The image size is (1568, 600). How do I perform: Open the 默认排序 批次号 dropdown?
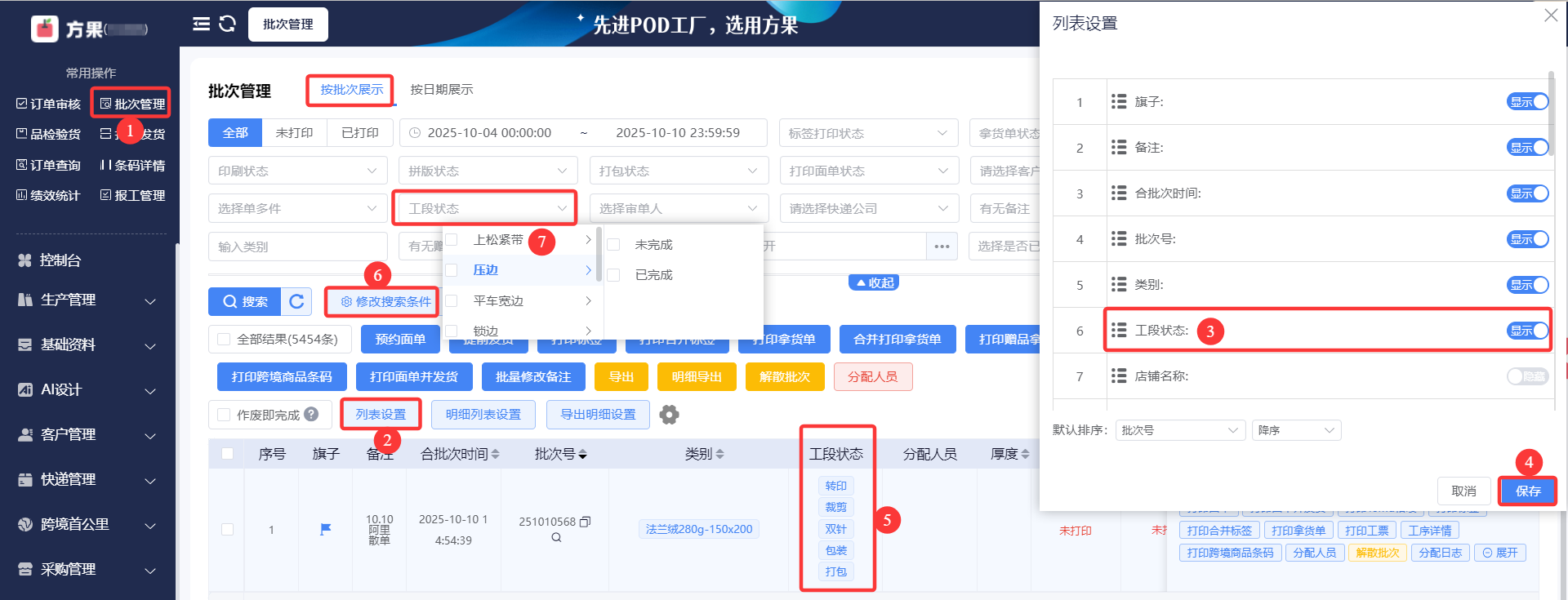[1180, 430]
